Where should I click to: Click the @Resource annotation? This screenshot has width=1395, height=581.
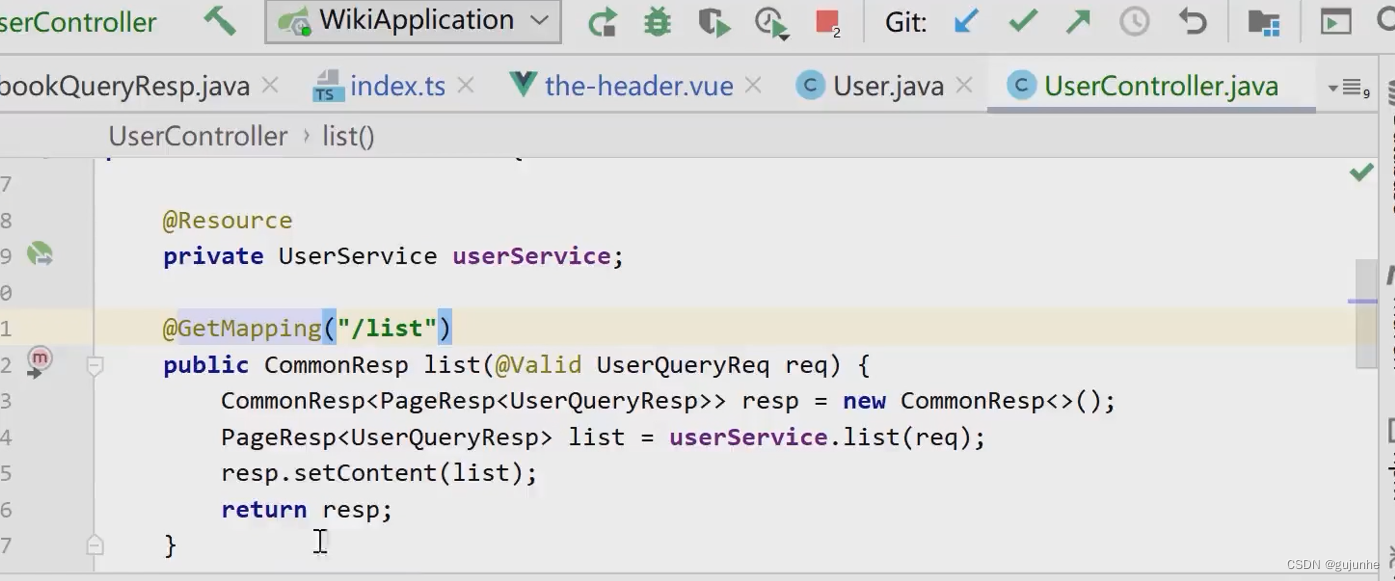coord(228,220)
